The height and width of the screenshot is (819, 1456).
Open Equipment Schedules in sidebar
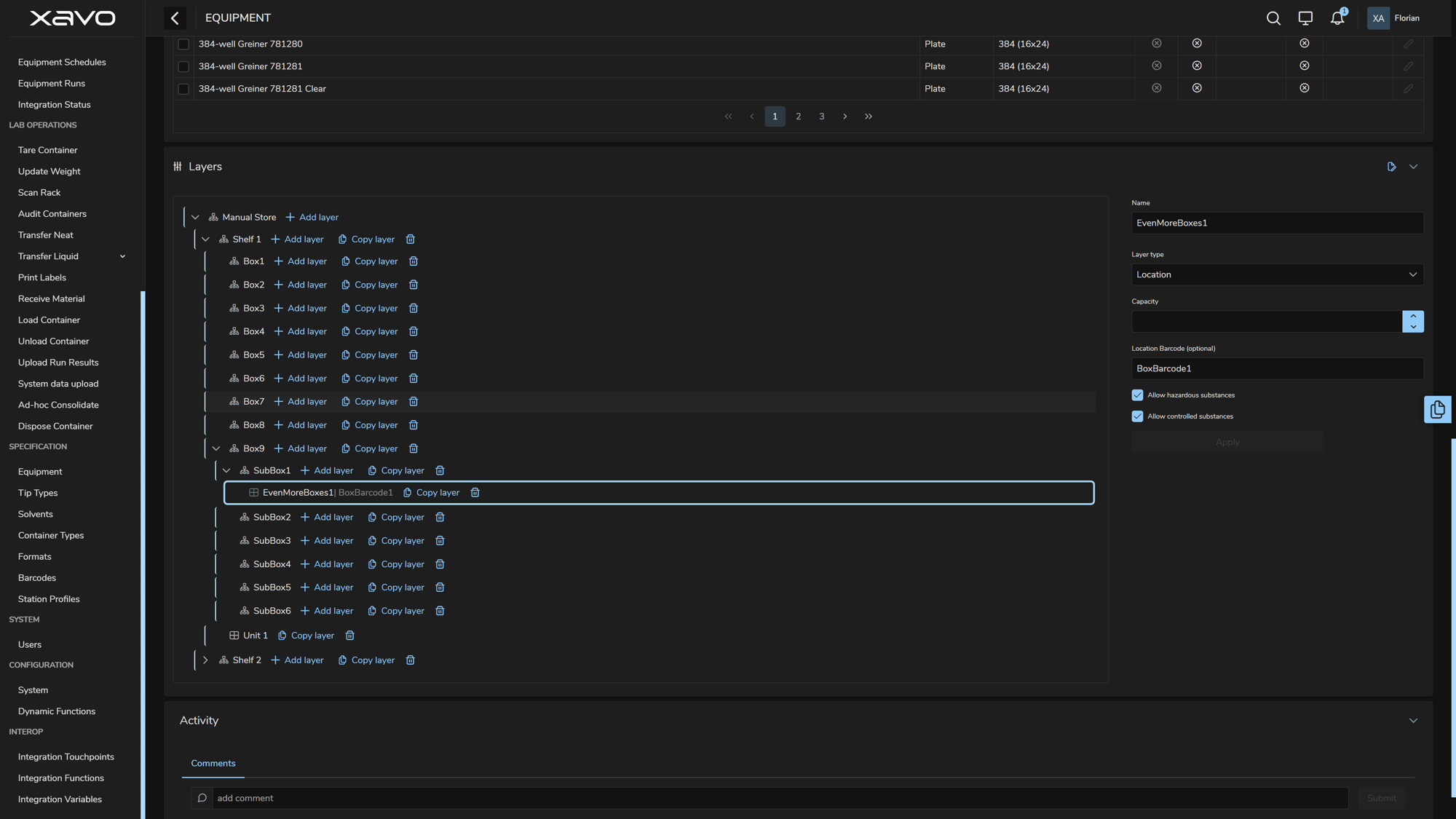(62, 63)
